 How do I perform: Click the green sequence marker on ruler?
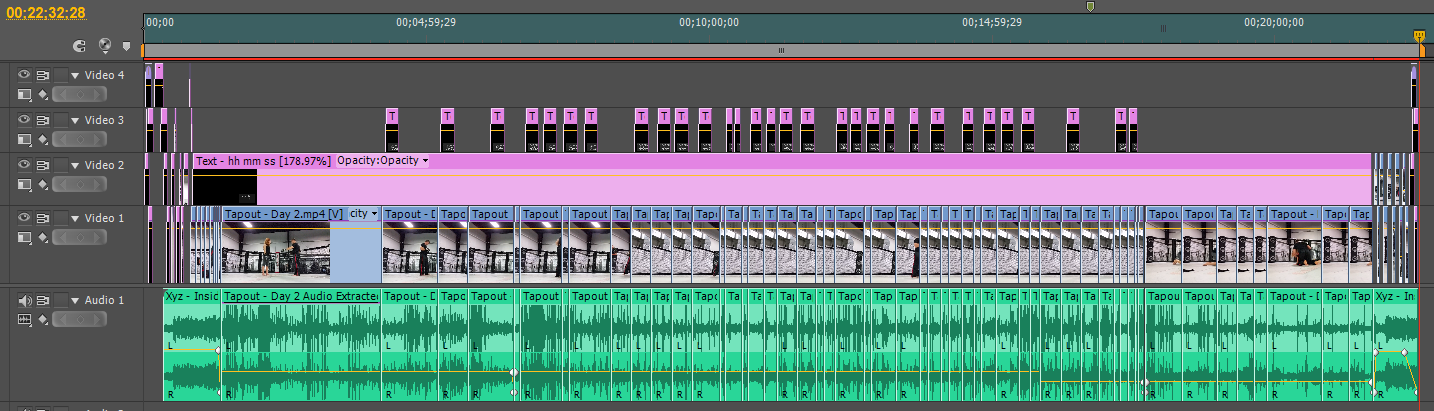pos(1090,7)
